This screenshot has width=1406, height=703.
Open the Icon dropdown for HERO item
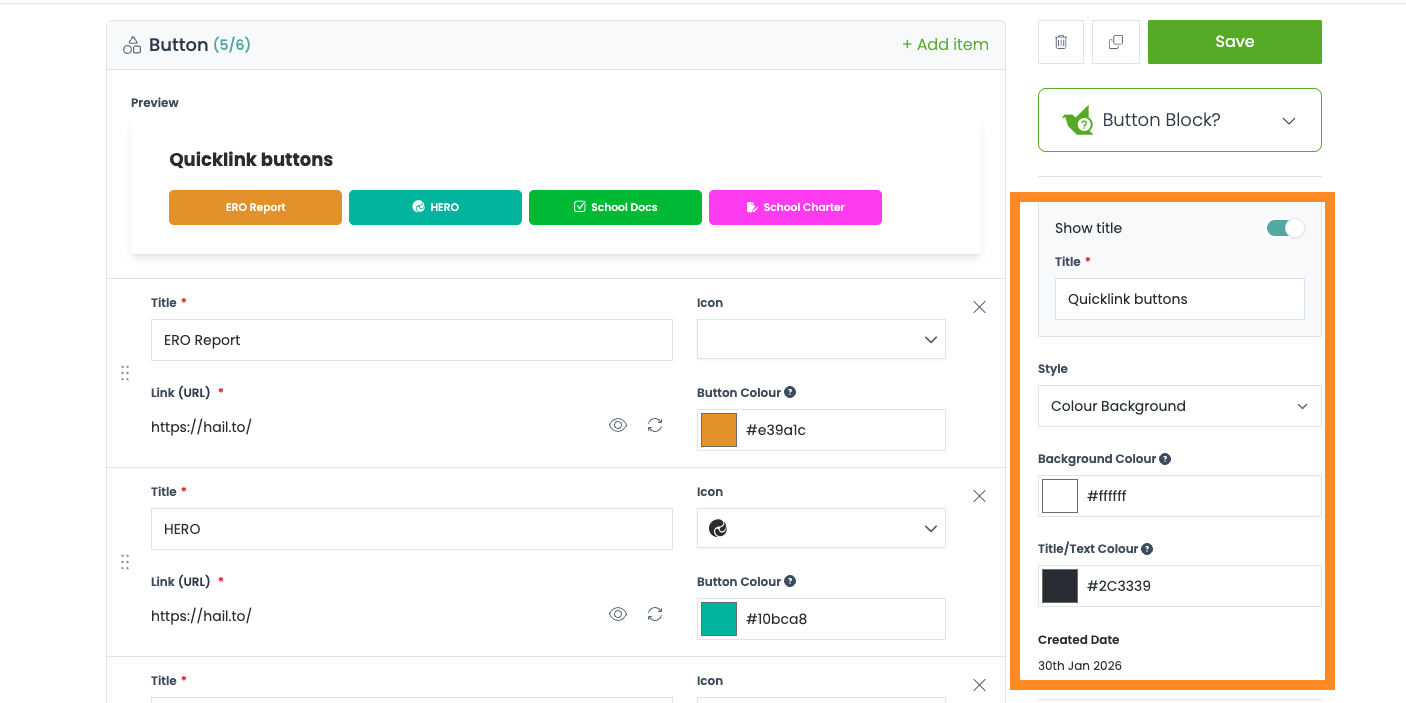coord(821,529)
